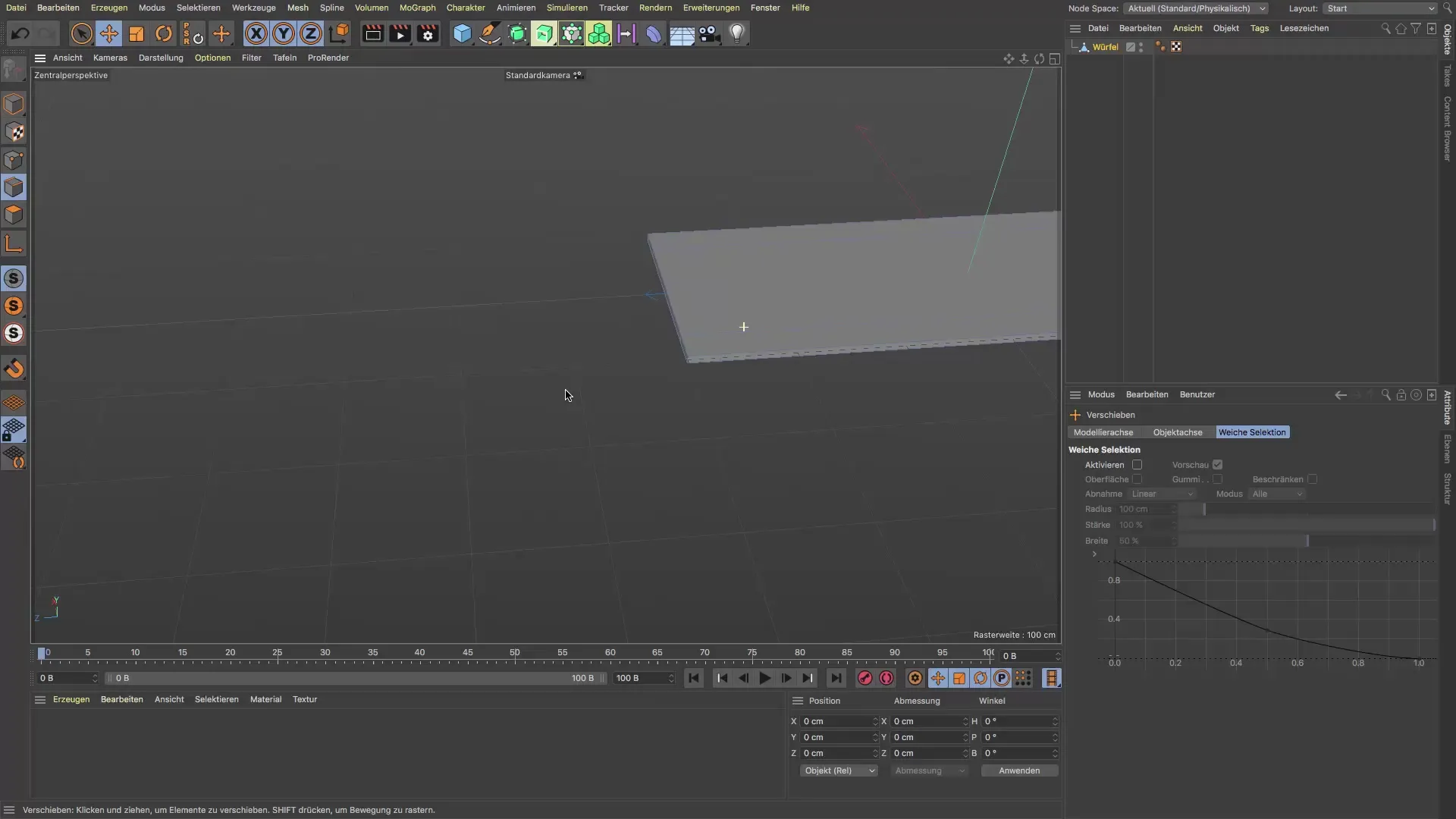Click the record active objects button
The height and width of the screenshot is (819, 1456).
click(864, 679)
